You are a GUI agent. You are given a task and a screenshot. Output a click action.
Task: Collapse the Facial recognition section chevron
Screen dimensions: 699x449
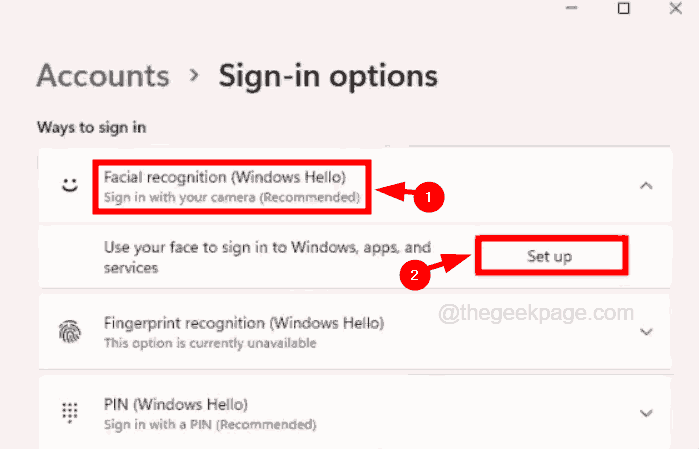(x=647, y=185)
